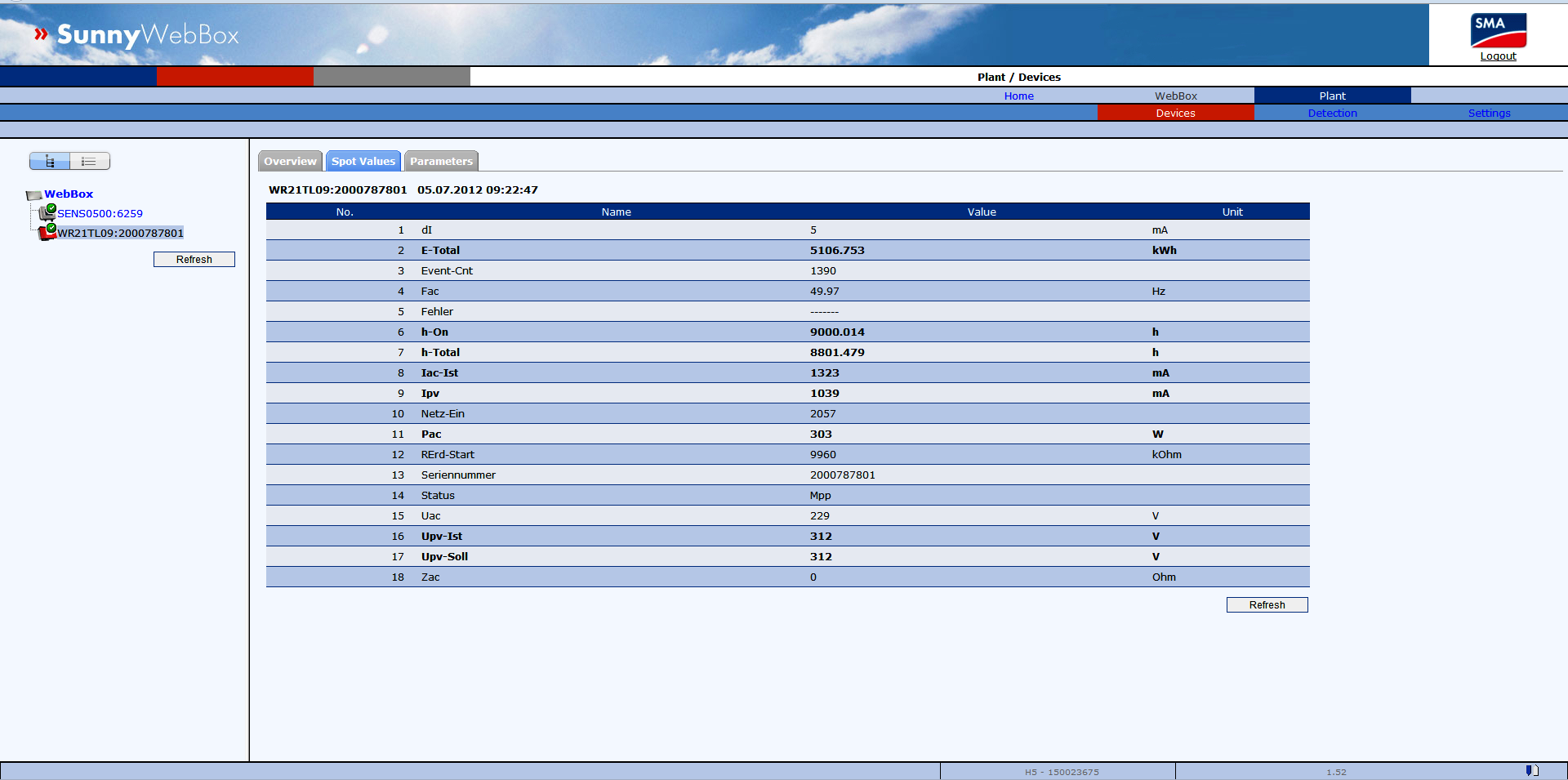Screen dimensions: 1568x780
Task: Refresh the spot values table
Action: tap(1267, 604)
